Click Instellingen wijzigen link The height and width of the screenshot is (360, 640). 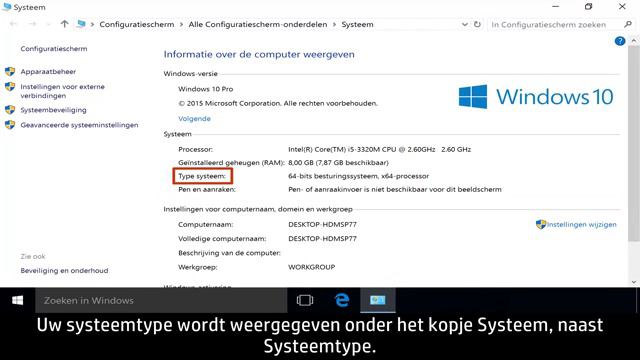(582, 224)
